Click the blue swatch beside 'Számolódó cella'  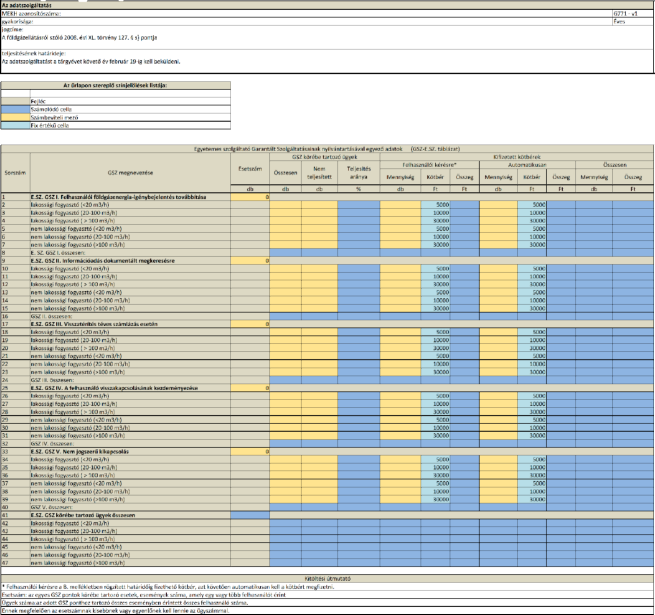[x=15, y=109]
